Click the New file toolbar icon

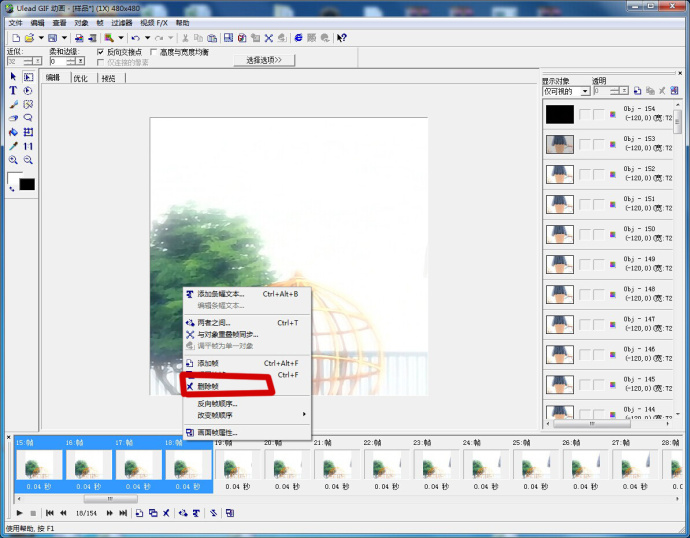coord(16,38)
